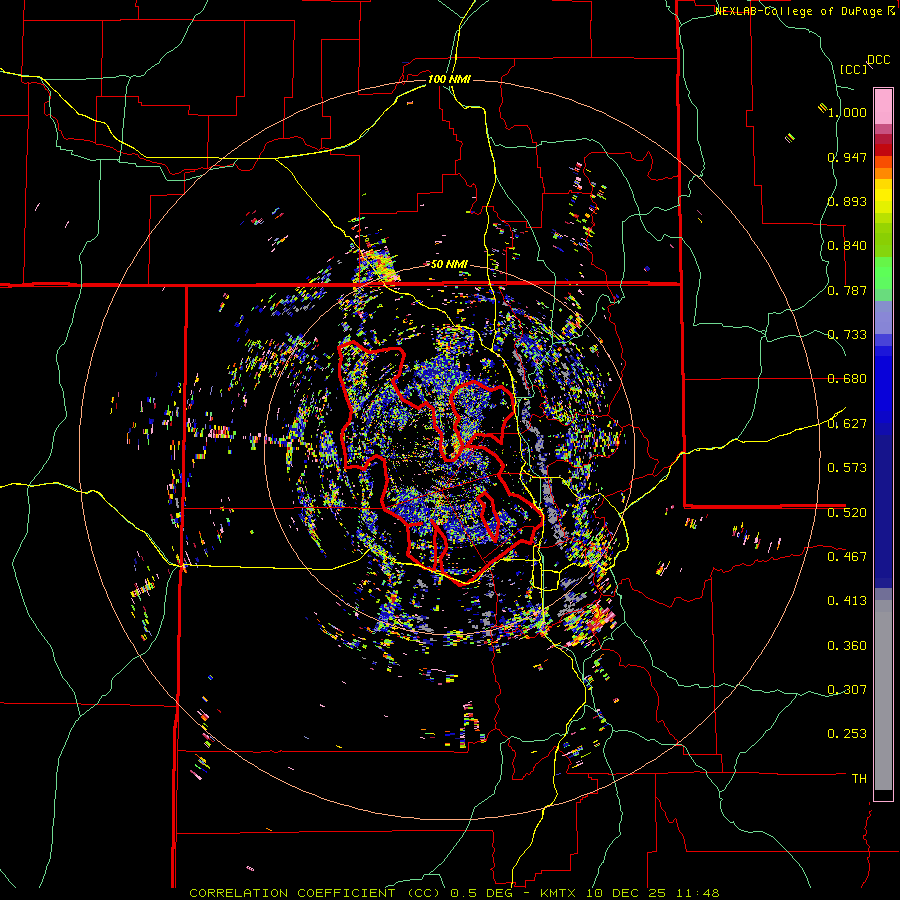The image size is (900, 900).
Task: Pick the bright green band of the color bar
Action: (883, 272)
